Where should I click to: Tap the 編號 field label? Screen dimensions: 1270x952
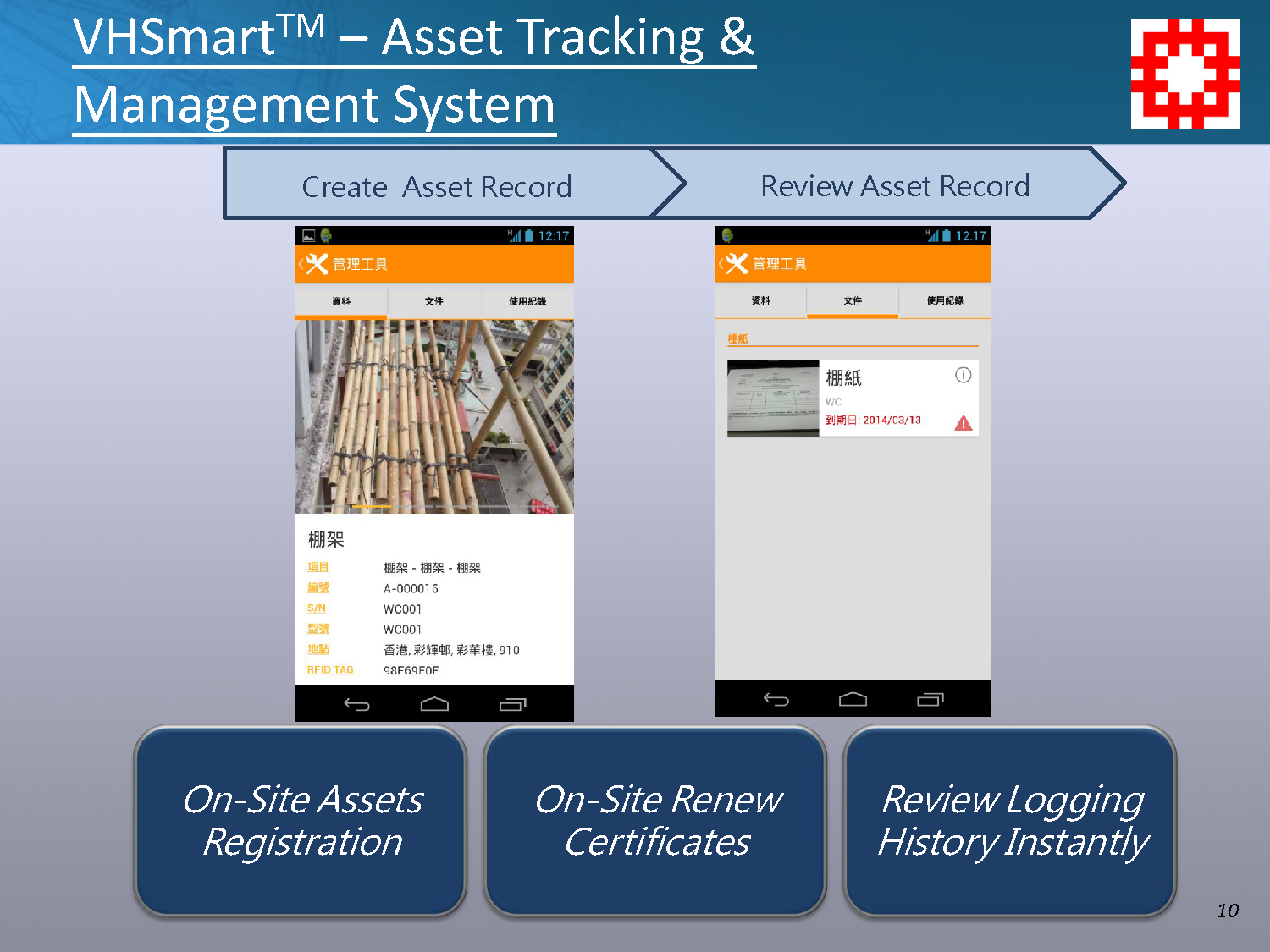click(318, 587)
